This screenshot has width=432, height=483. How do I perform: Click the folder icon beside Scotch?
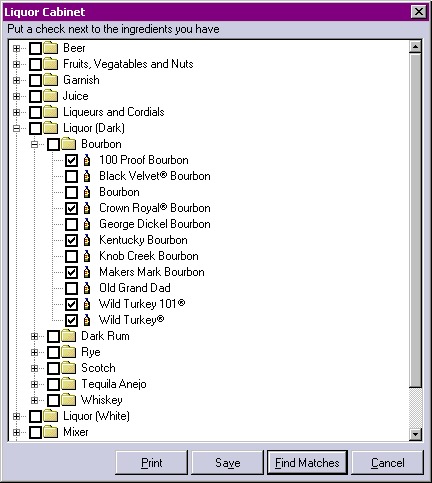pos(69,368)
